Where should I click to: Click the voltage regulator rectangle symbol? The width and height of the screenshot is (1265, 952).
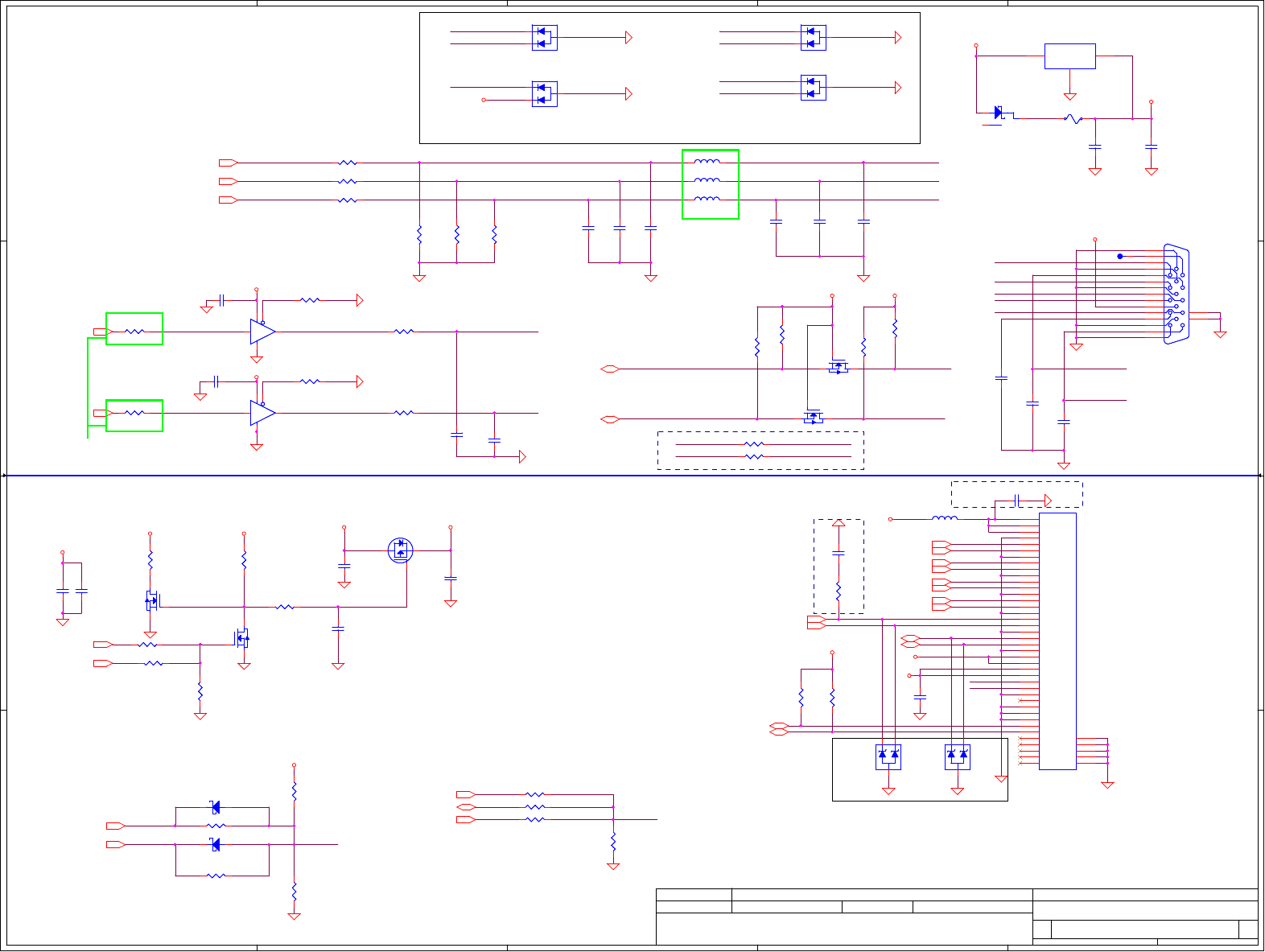tap(1070, 56)
